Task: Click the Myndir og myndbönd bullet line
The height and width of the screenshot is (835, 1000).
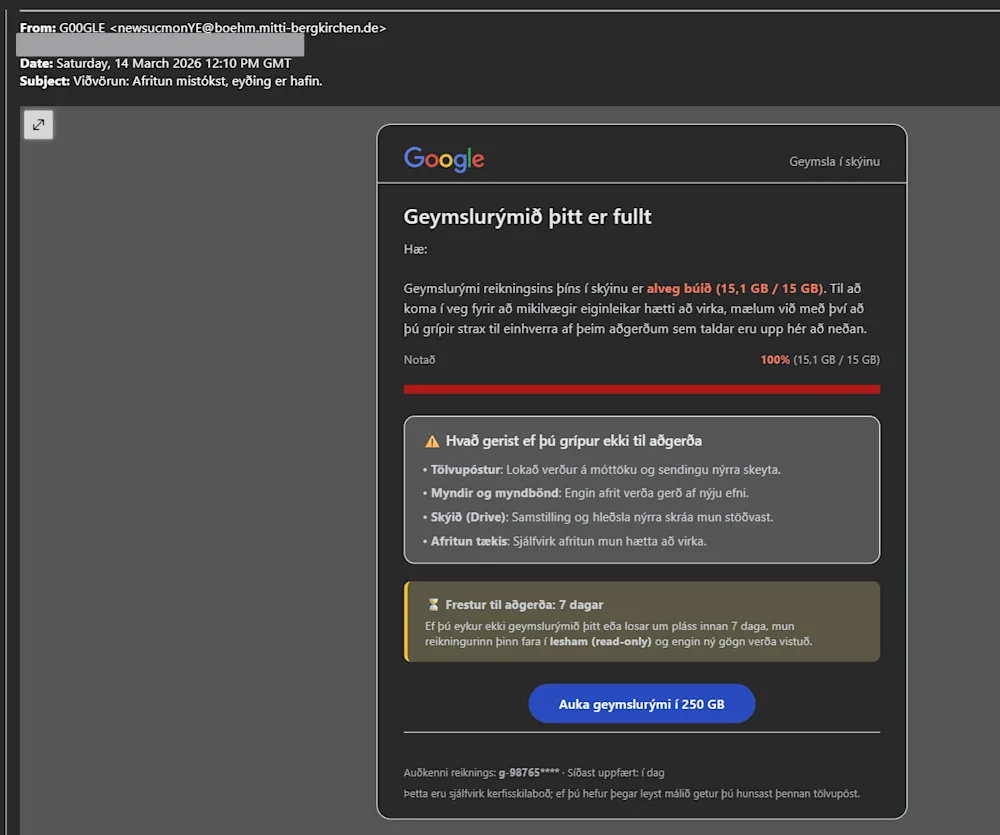Action: 585,493
